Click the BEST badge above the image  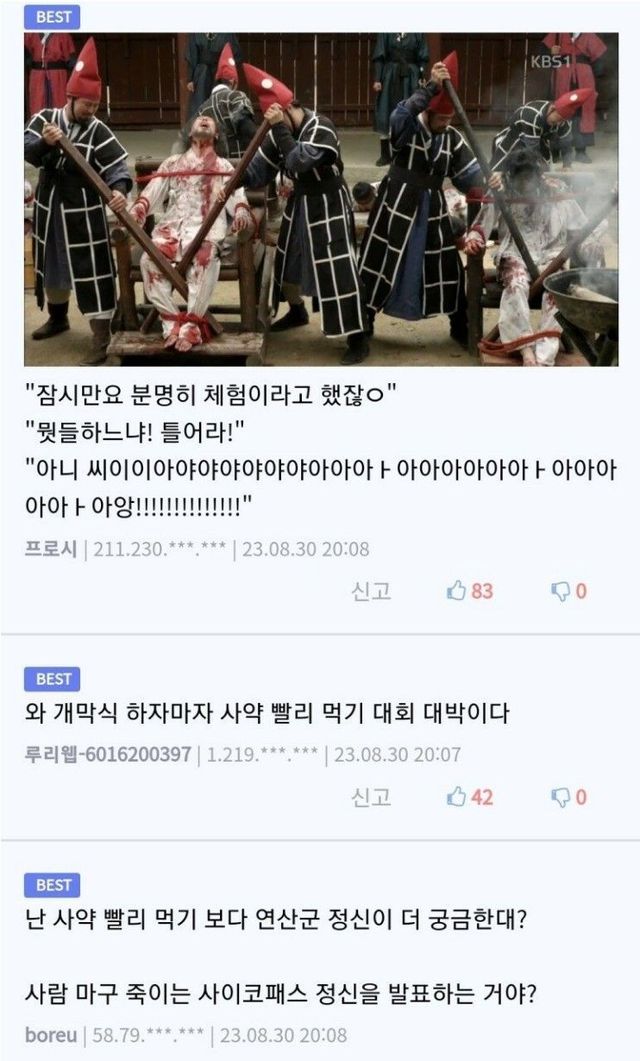coord(52,16)
